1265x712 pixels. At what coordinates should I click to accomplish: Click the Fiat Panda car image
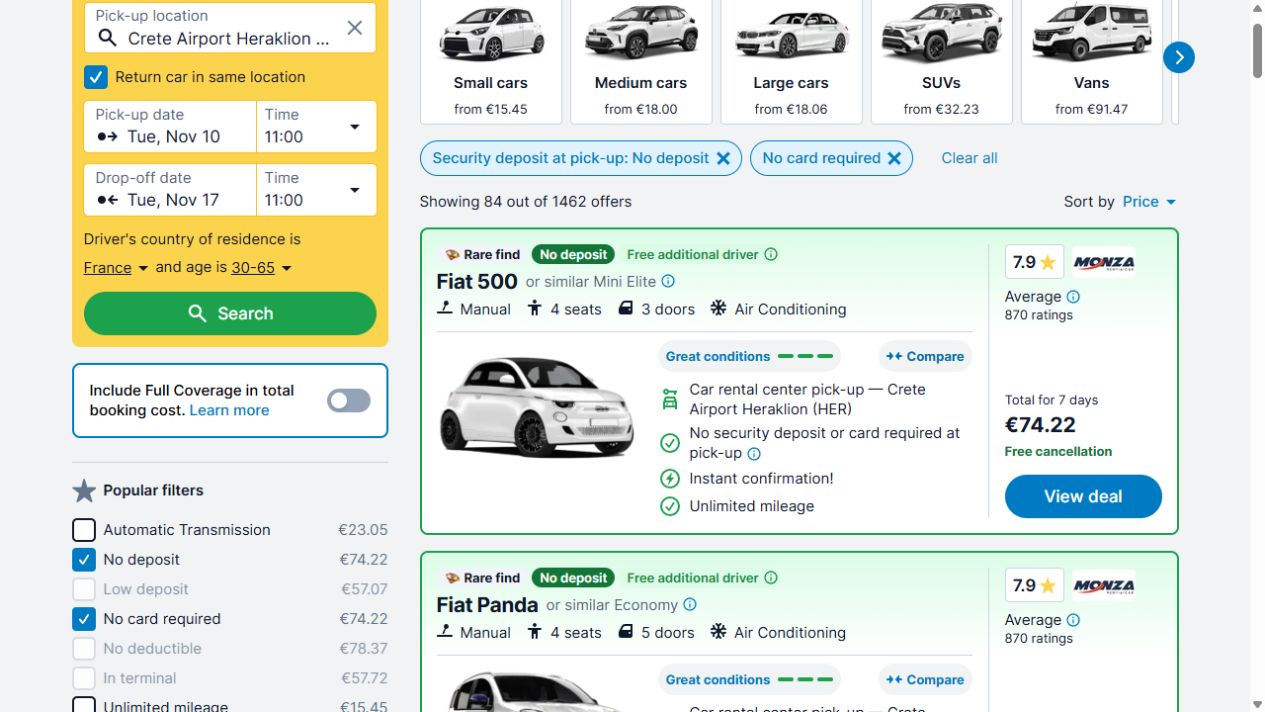click(537, 691)
